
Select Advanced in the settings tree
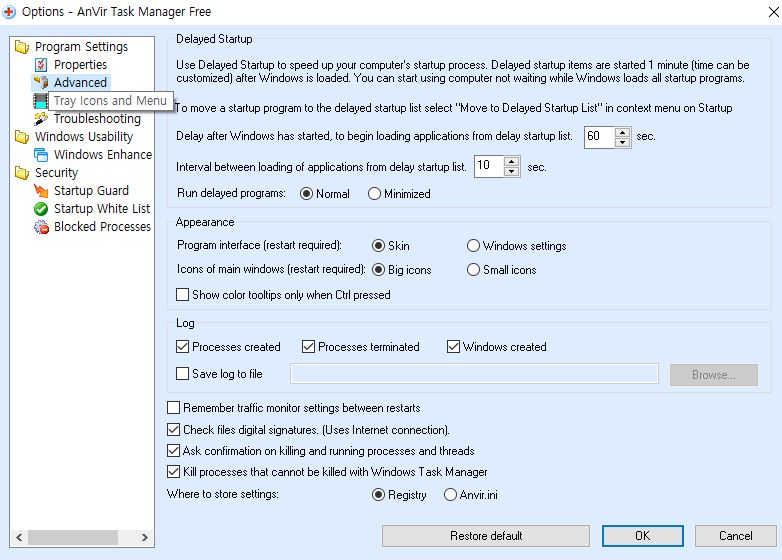coord(80,83)
